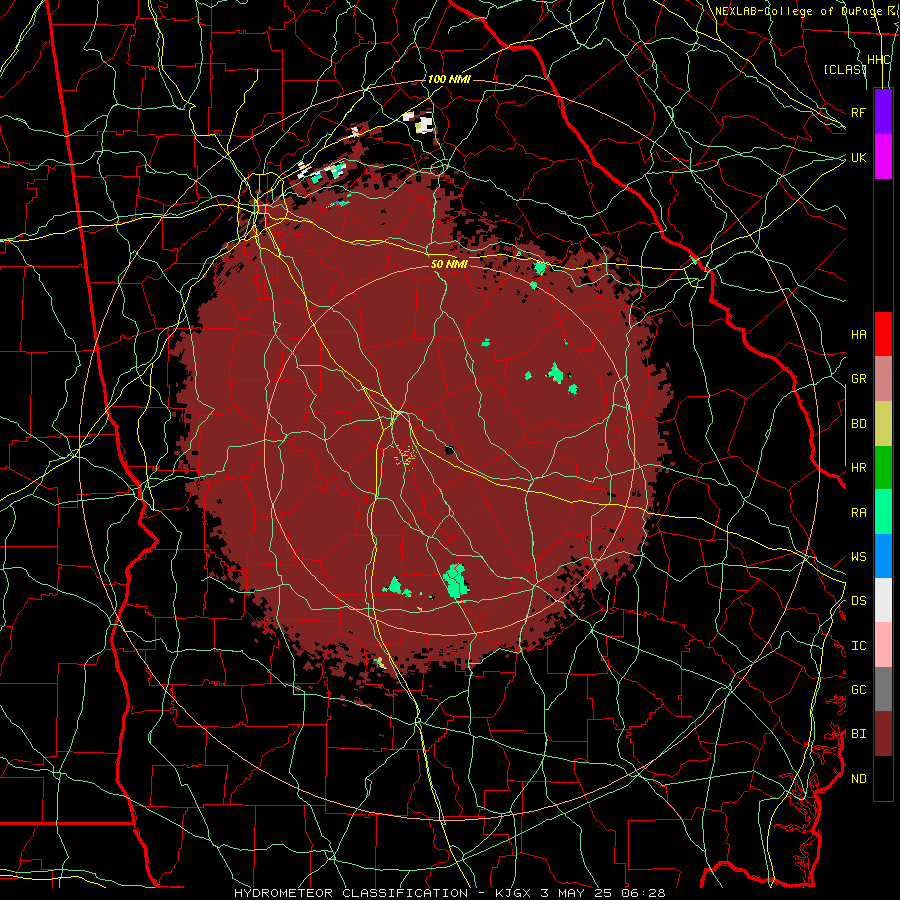This screenshot has height=900, width=900.
Task: Click the [CLAS] legend heading
Action: click(845, 70)
